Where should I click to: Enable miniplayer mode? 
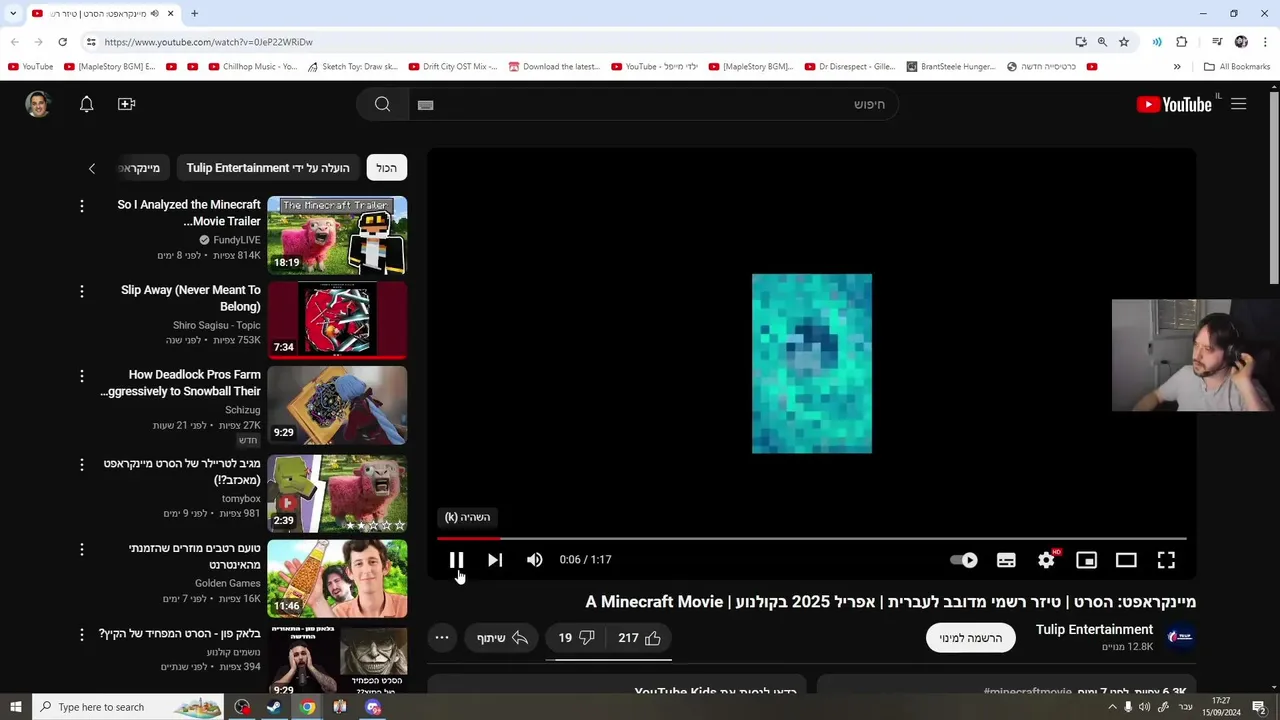click(x=1086, y=560)
